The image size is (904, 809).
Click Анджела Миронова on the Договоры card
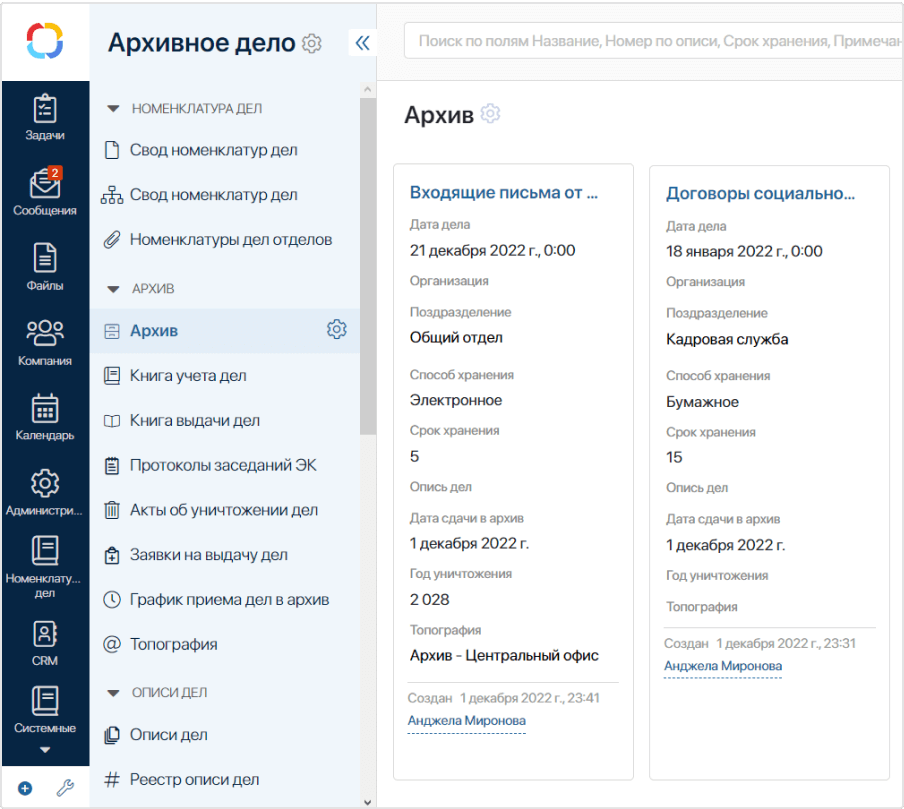point(723,666)
